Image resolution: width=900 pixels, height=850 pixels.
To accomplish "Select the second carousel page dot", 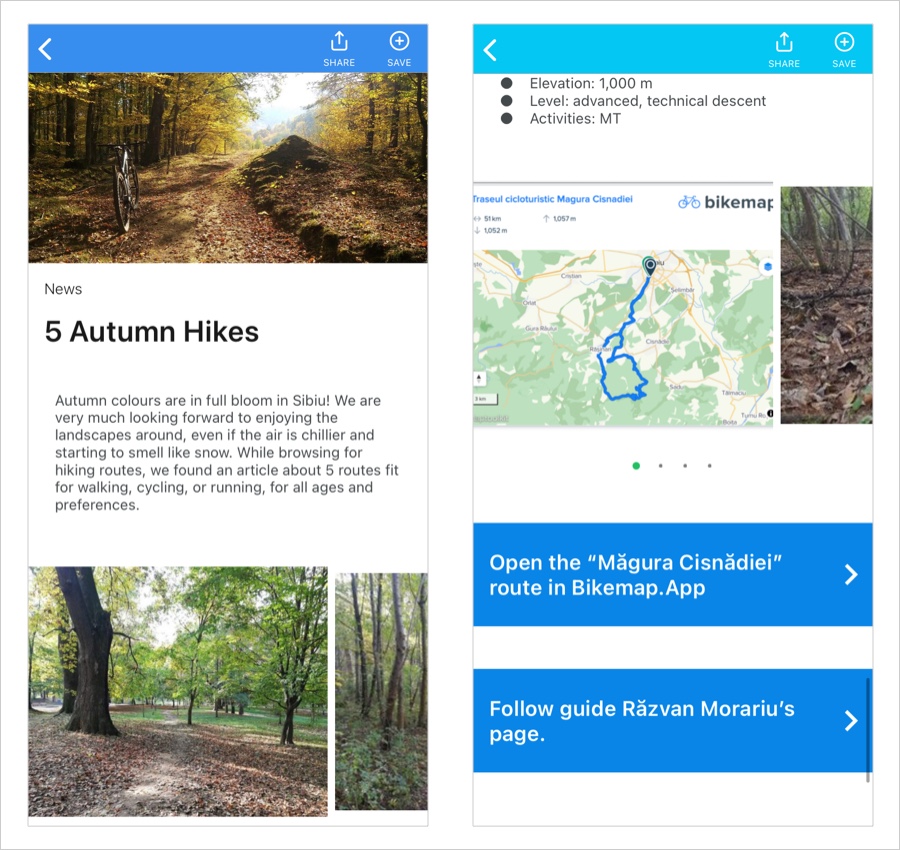I will (661, 465).
